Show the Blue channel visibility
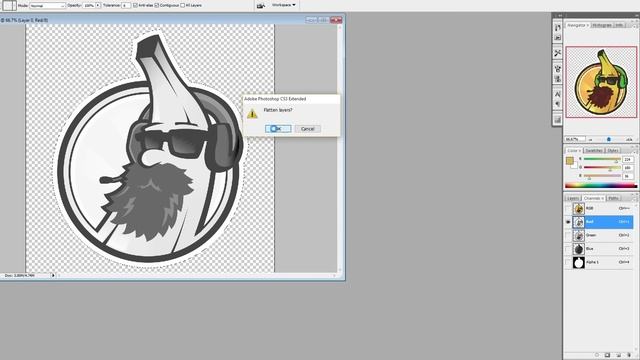 coord(568,249)
